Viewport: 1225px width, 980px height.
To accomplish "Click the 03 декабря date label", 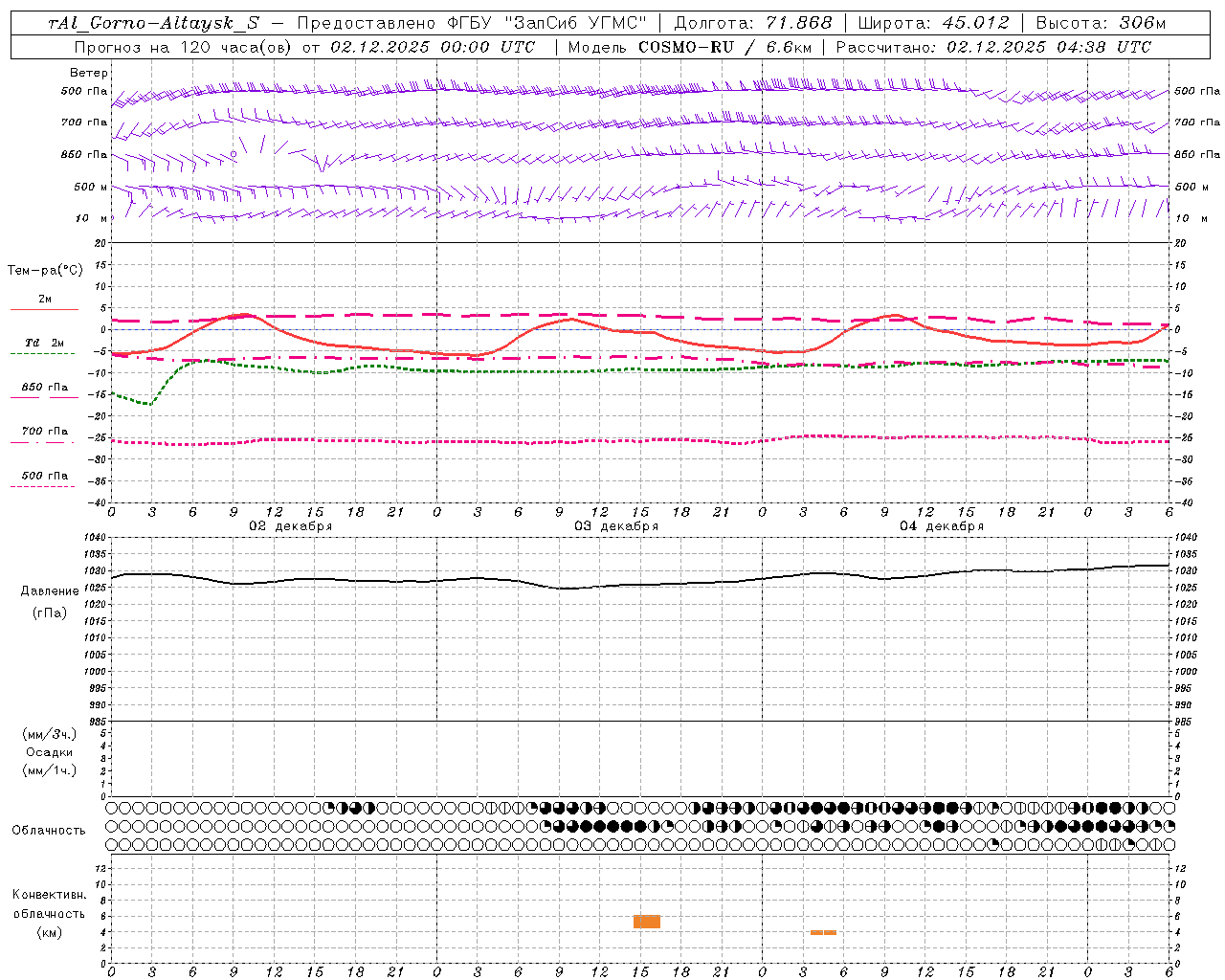I will [x=616, y=526].
